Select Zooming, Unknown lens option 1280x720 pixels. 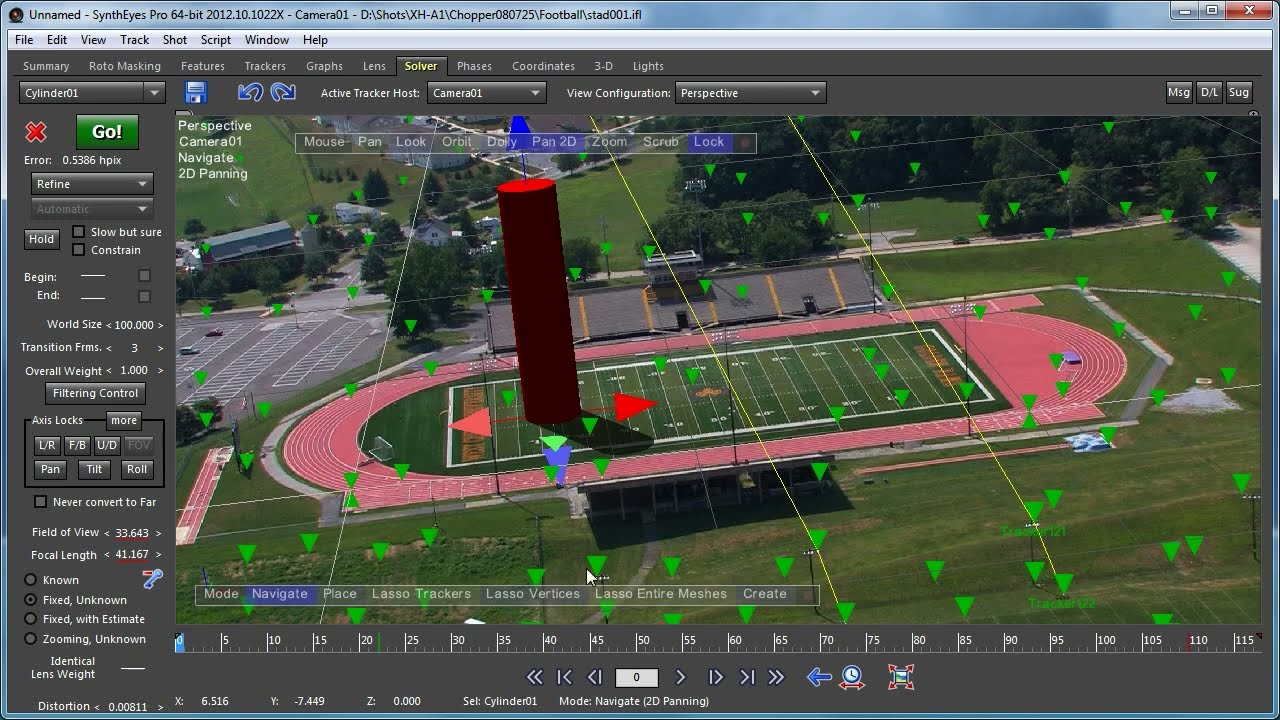(31, 639)
